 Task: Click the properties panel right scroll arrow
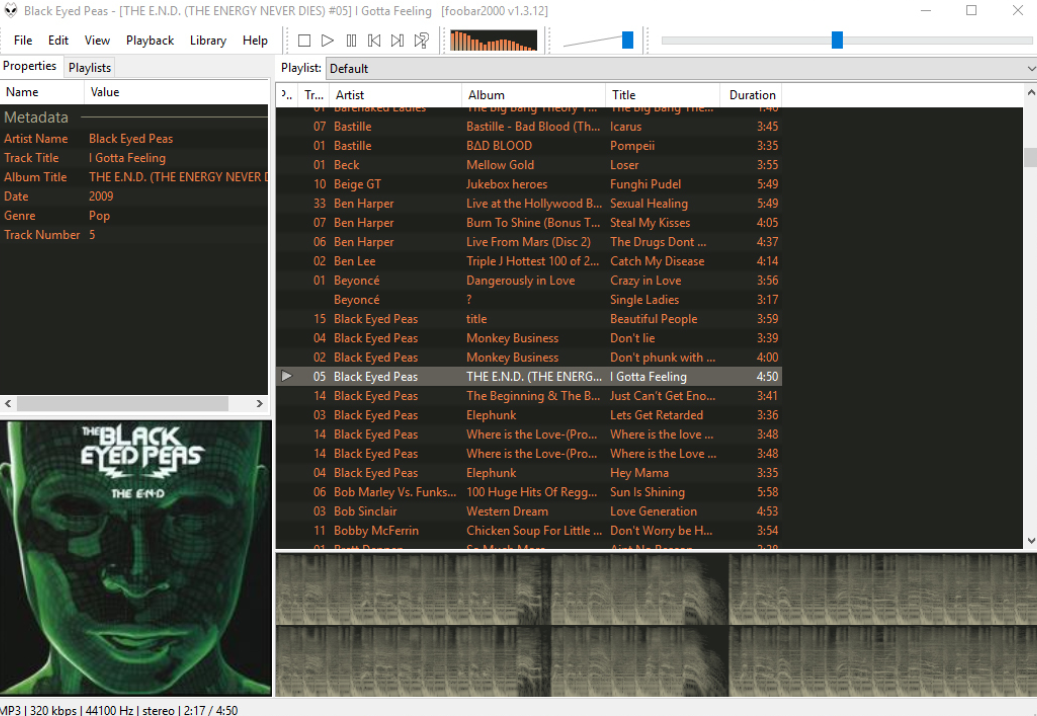pos(260,403)
